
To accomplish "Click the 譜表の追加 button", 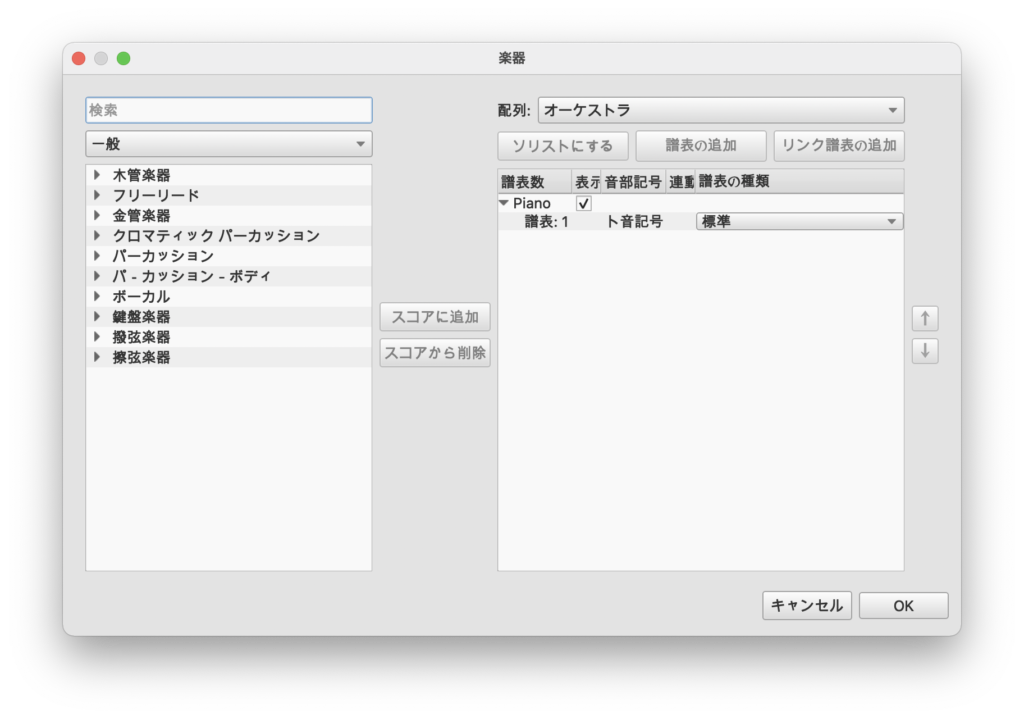I will tap(701, 146).
